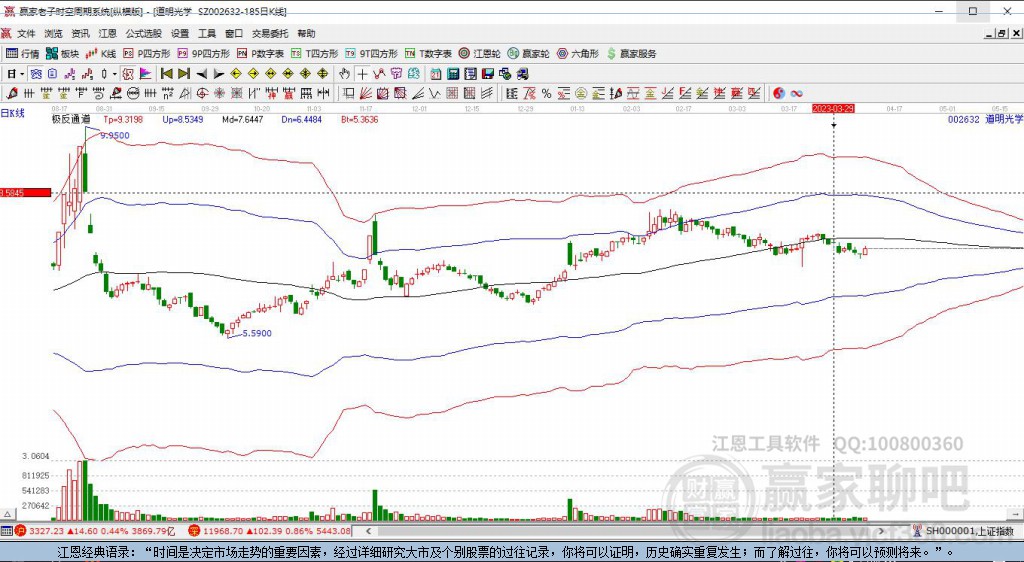Open the 浏览 menu
The width and height of the screenshot is (1024, 562).
[54, 33]
